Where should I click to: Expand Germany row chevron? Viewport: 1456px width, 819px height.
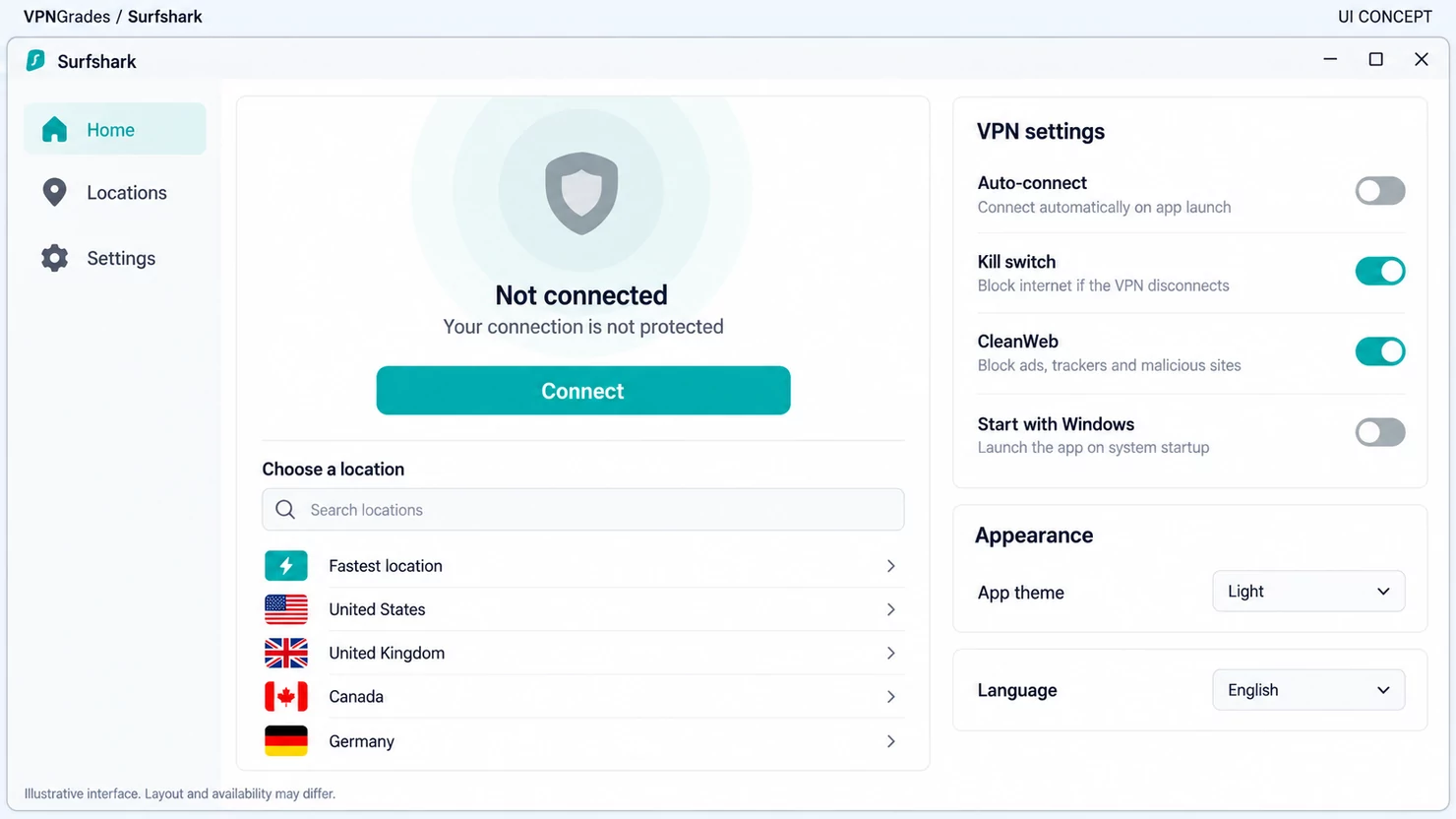[x=890, y=741]
